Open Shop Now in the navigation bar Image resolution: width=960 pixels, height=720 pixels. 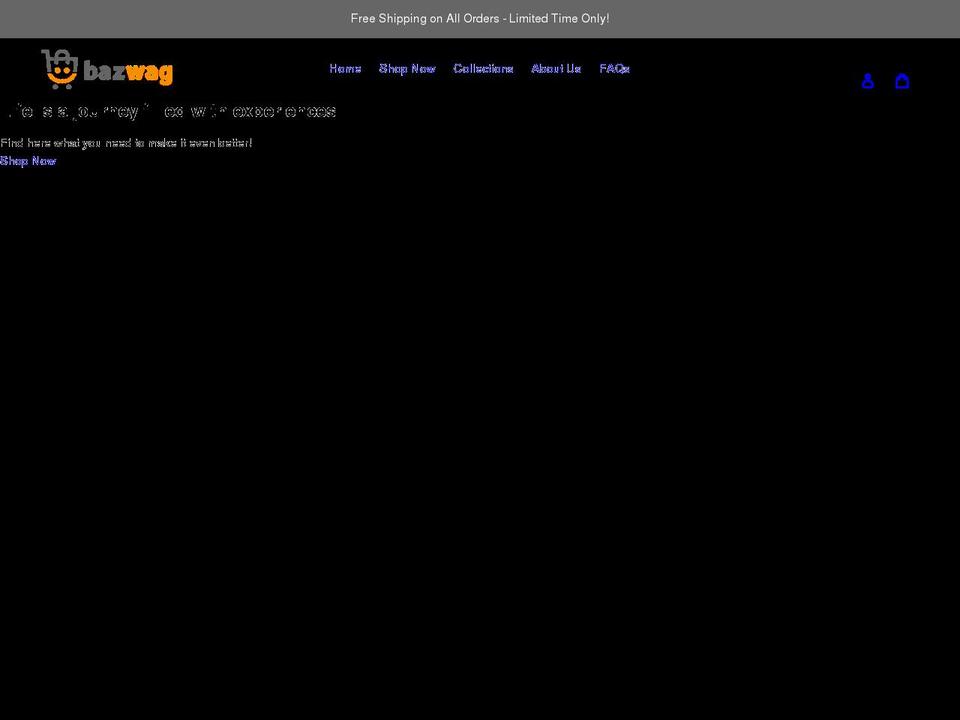point(407,69)
